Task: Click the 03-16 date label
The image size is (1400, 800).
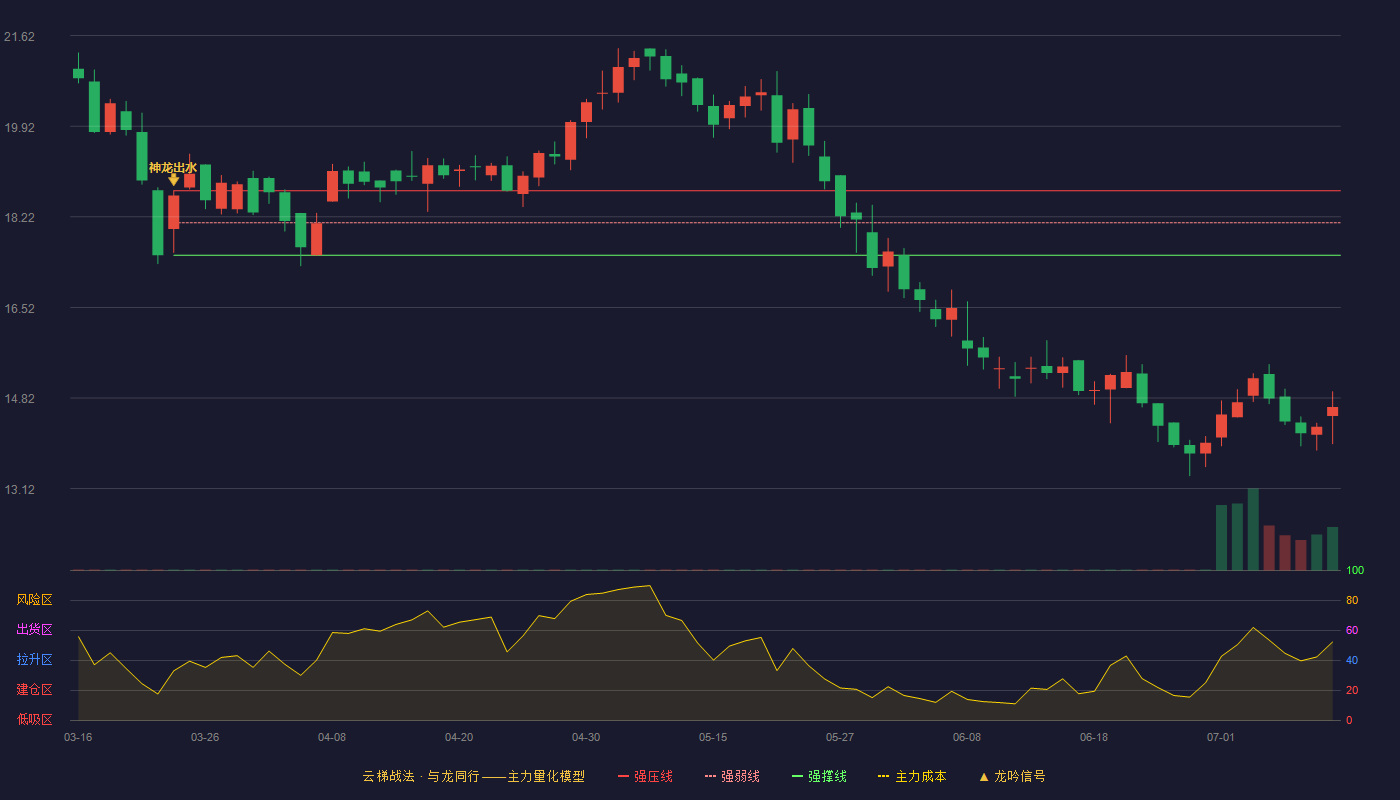Action: 78,737
